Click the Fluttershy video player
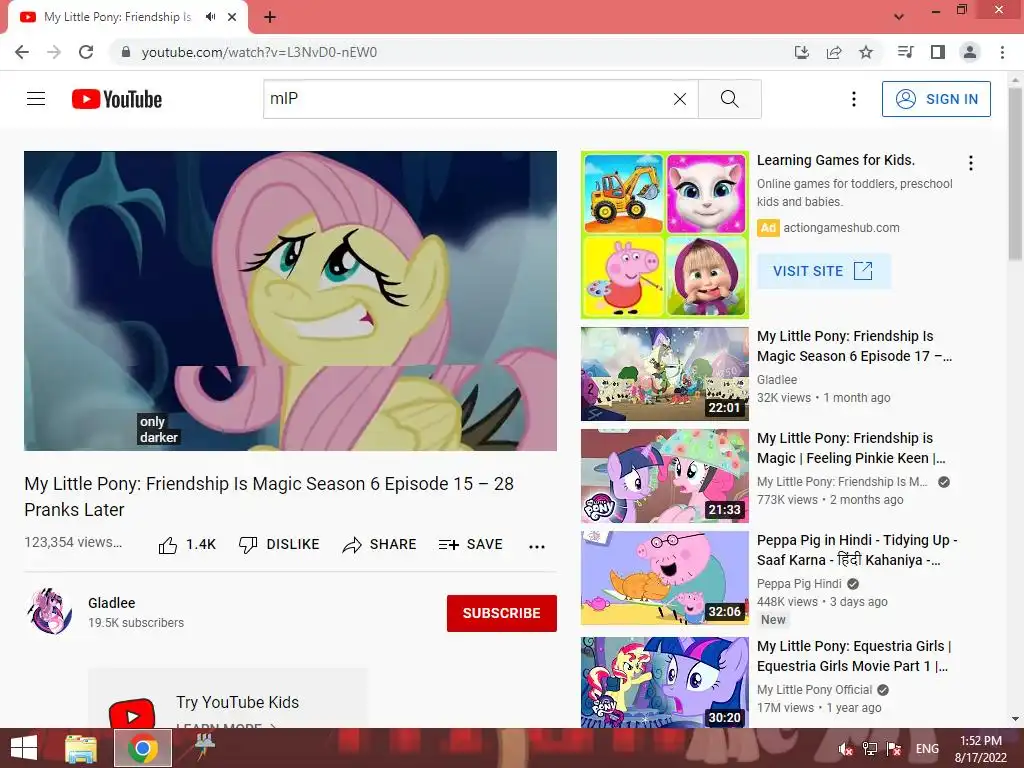The image size is (1024, 768). [291, 301]
